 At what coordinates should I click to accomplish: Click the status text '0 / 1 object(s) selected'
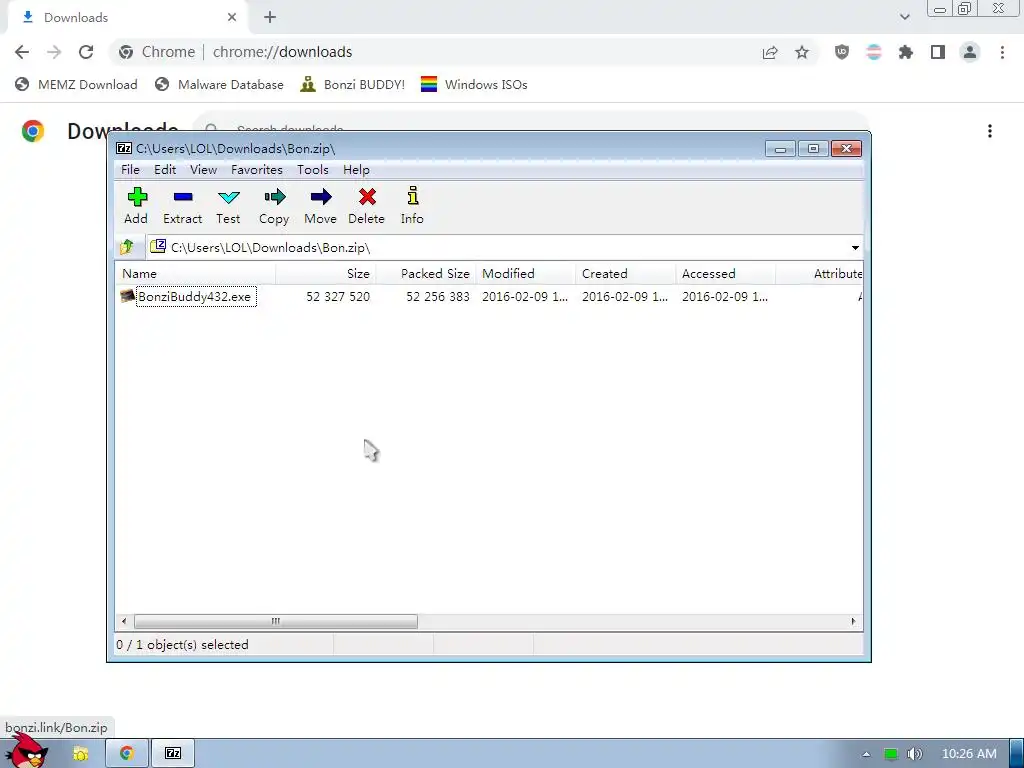coord(182,645)
